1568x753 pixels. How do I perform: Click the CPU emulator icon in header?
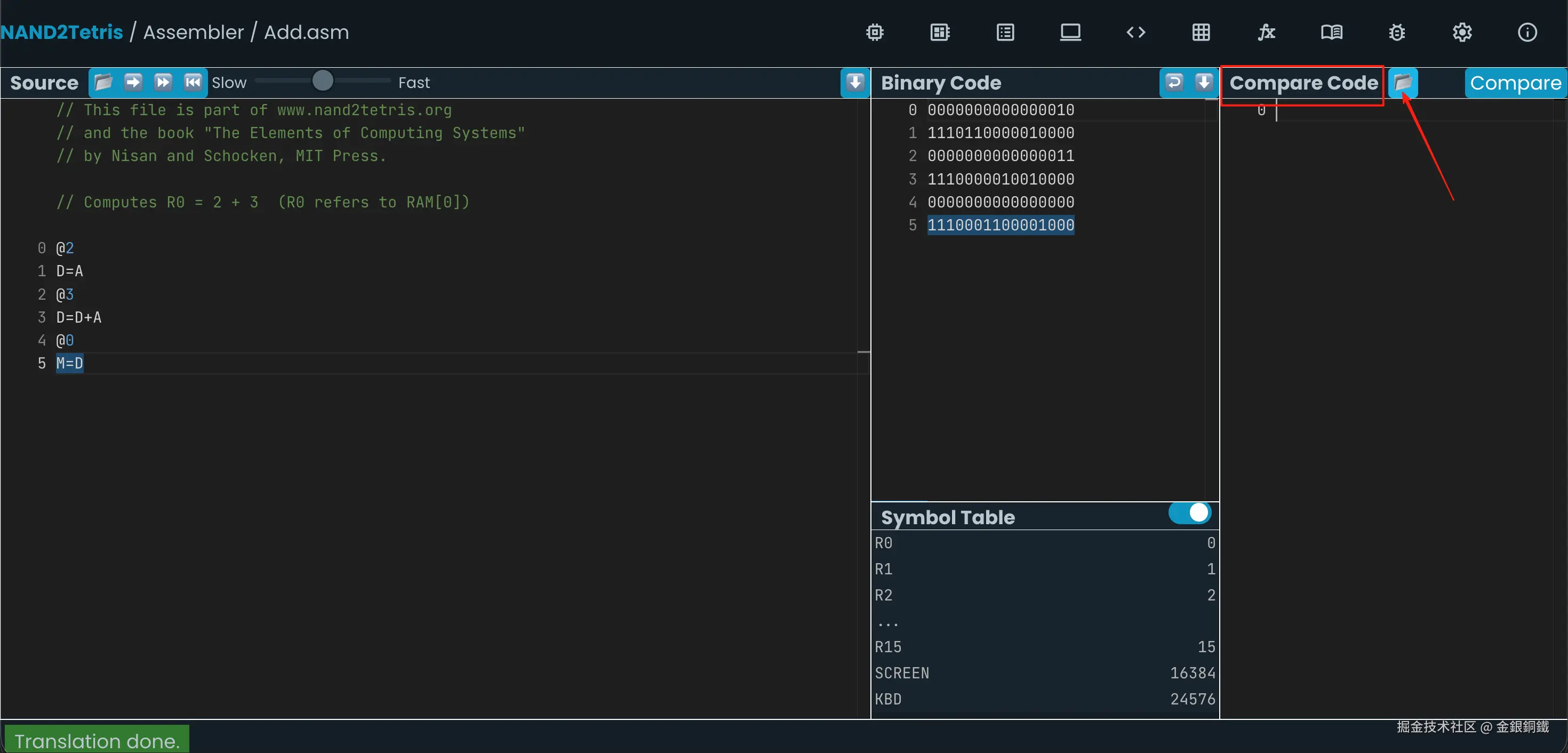pyautogui.click(x=940, y=32)
